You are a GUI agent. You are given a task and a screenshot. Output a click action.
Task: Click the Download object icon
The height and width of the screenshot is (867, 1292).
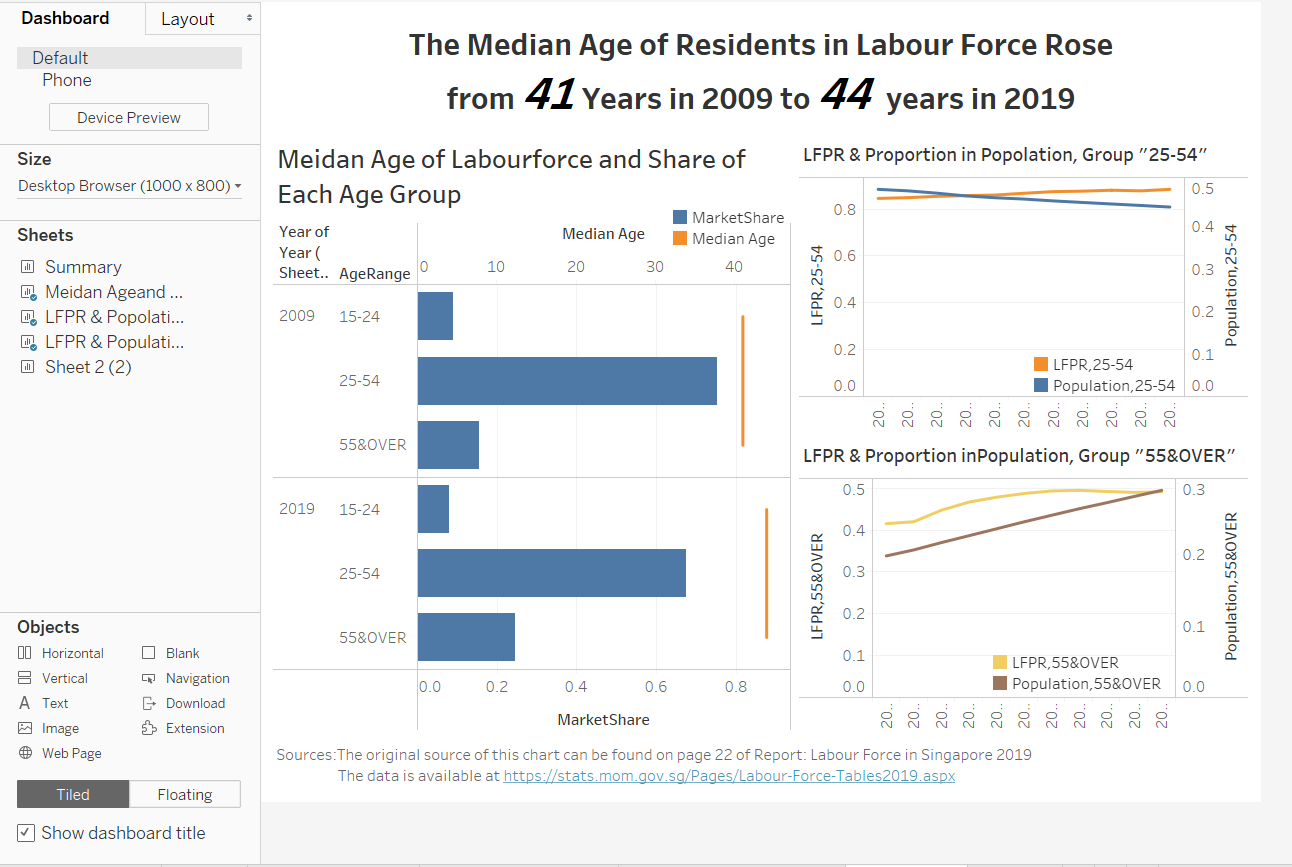(149, 703)
